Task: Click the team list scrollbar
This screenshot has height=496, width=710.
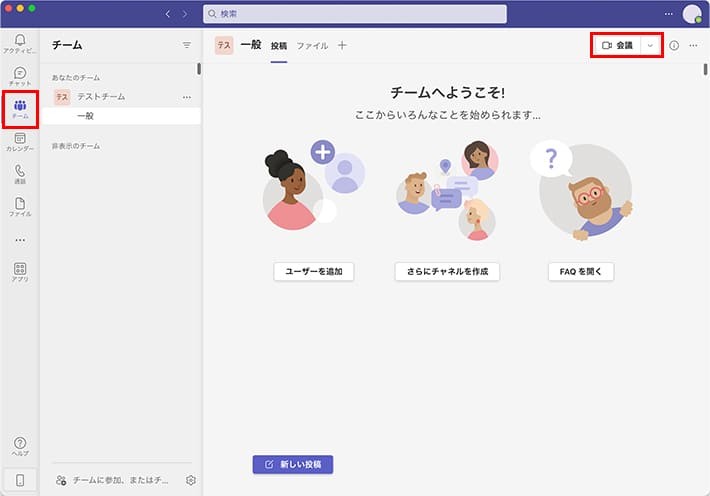Action: click(x=199, y=69)
